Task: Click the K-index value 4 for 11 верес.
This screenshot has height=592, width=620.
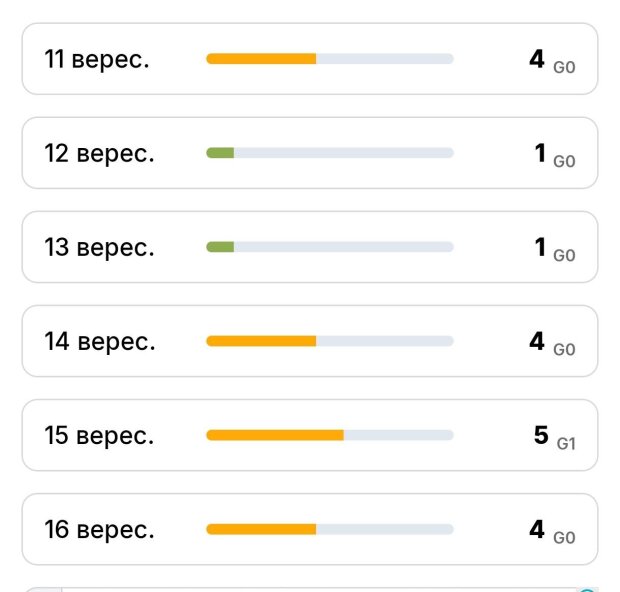Action: coord(537,59)
